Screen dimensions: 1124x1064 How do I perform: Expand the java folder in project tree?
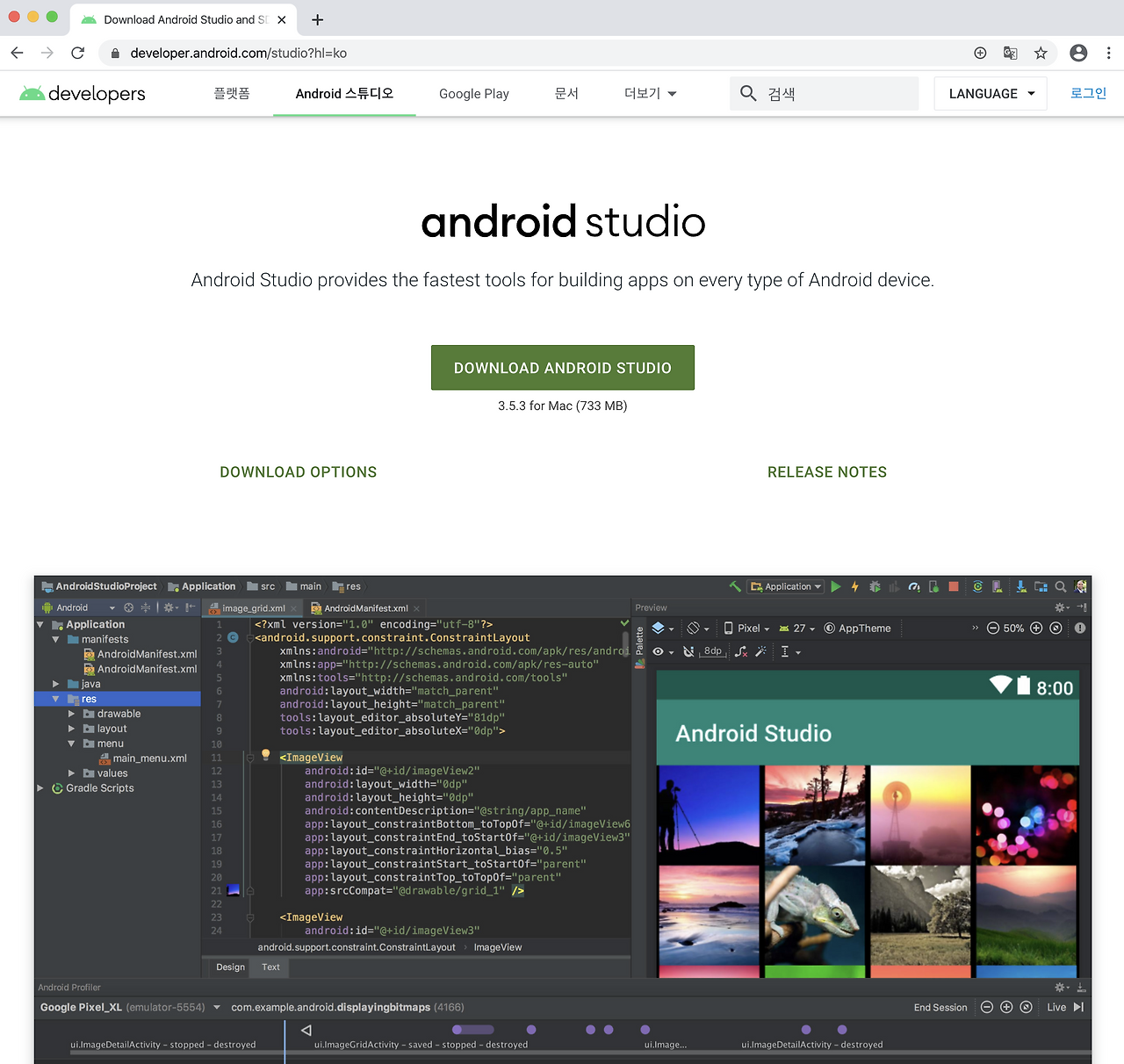(x=56, y=684)
